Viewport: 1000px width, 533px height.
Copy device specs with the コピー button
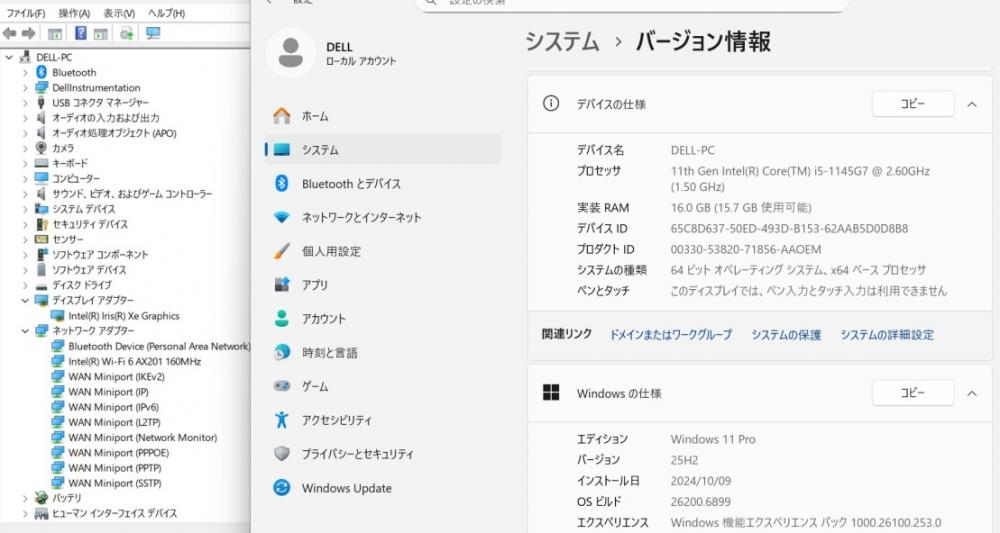(913, 104)
